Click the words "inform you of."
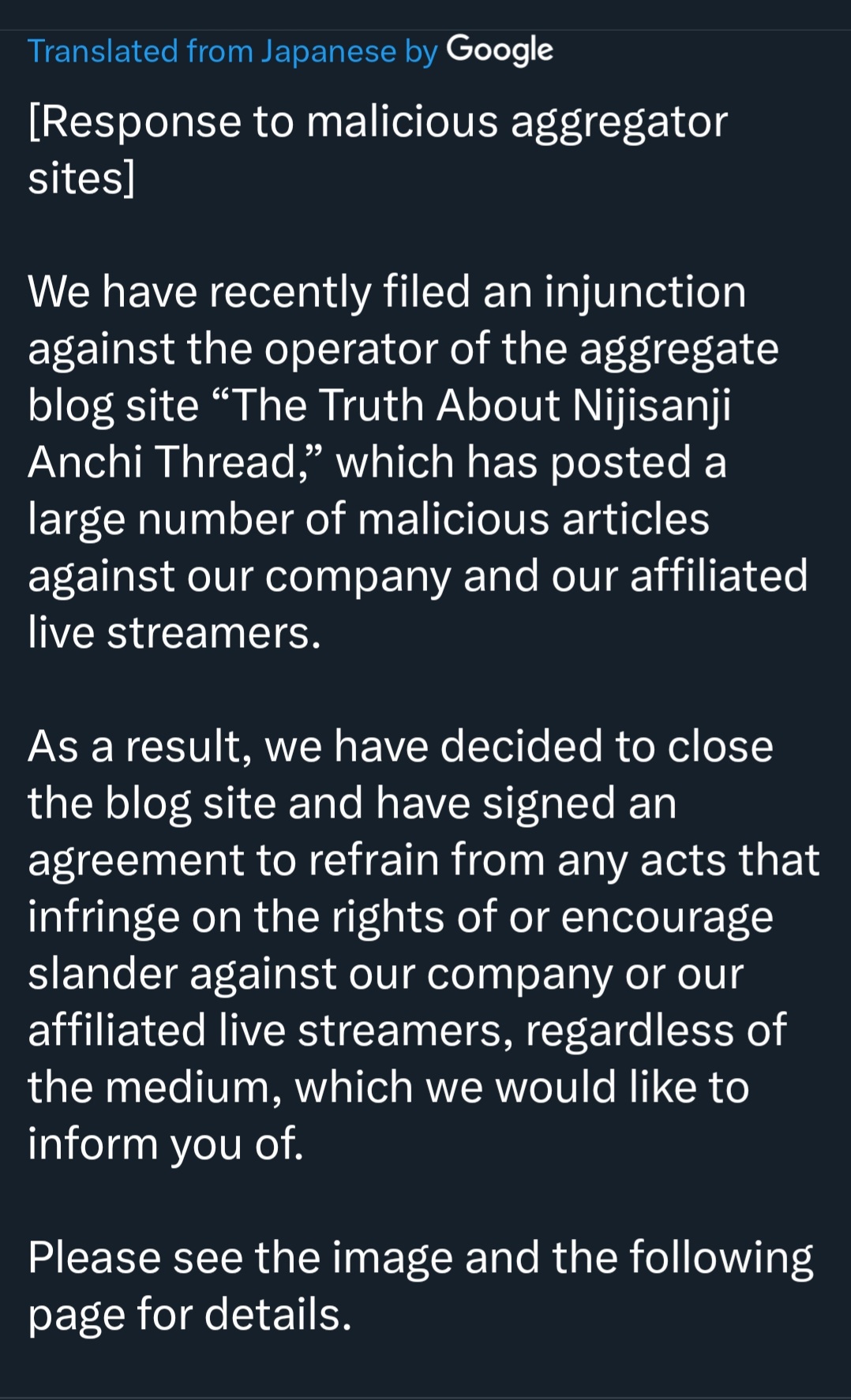This screenshot has height=1400, width=851. pos(166,1144)
